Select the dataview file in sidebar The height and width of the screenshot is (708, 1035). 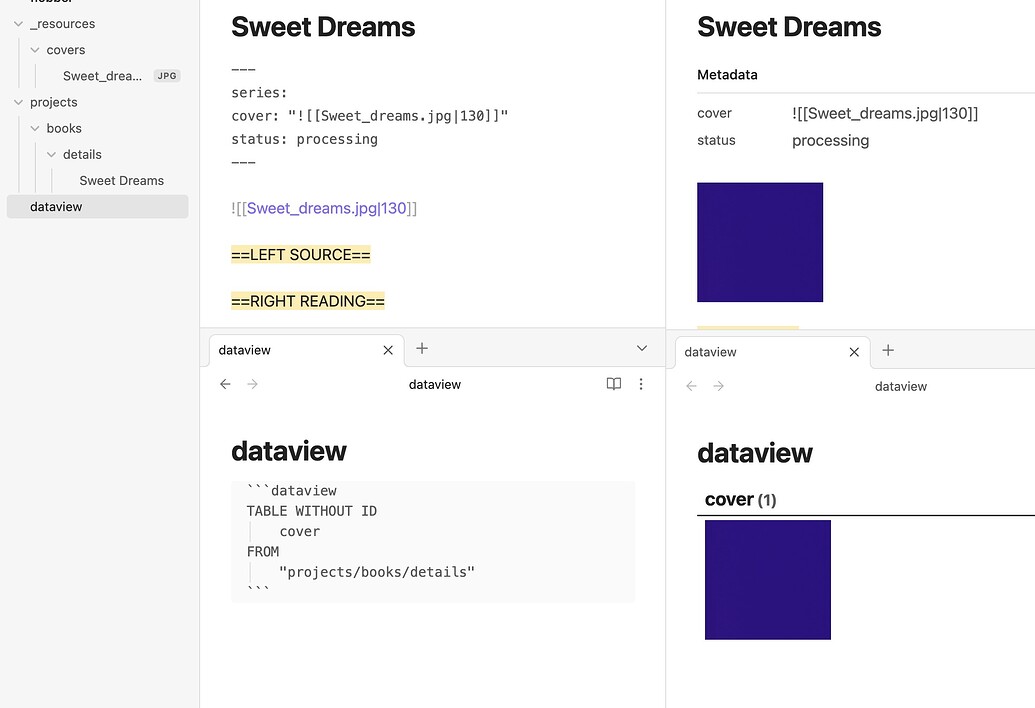tap(56, 206)
